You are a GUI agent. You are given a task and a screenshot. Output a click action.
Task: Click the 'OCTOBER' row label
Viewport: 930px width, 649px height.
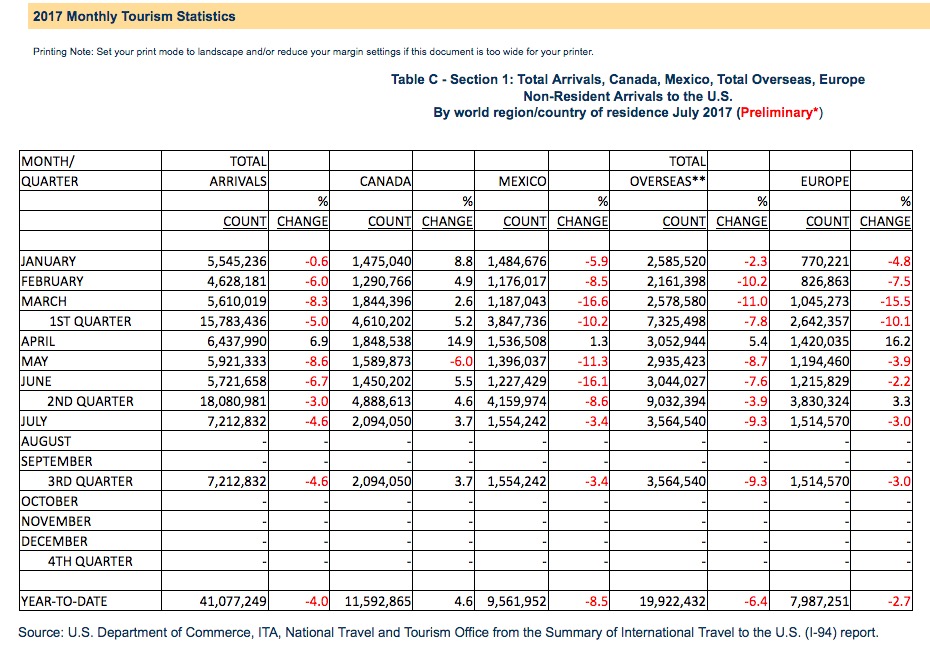point(49,501)
